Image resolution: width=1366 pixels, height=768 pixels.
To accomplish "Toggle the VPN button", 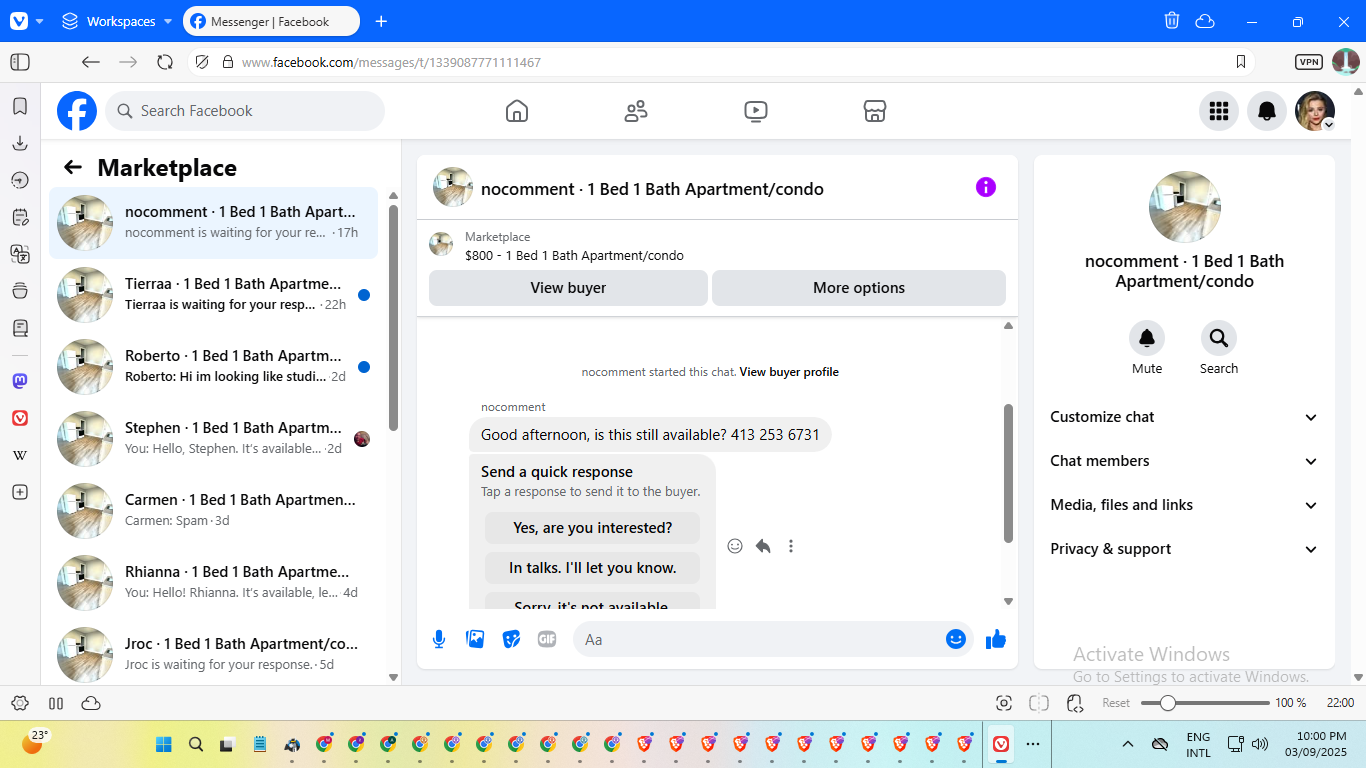I will [x=1309, y=62].
